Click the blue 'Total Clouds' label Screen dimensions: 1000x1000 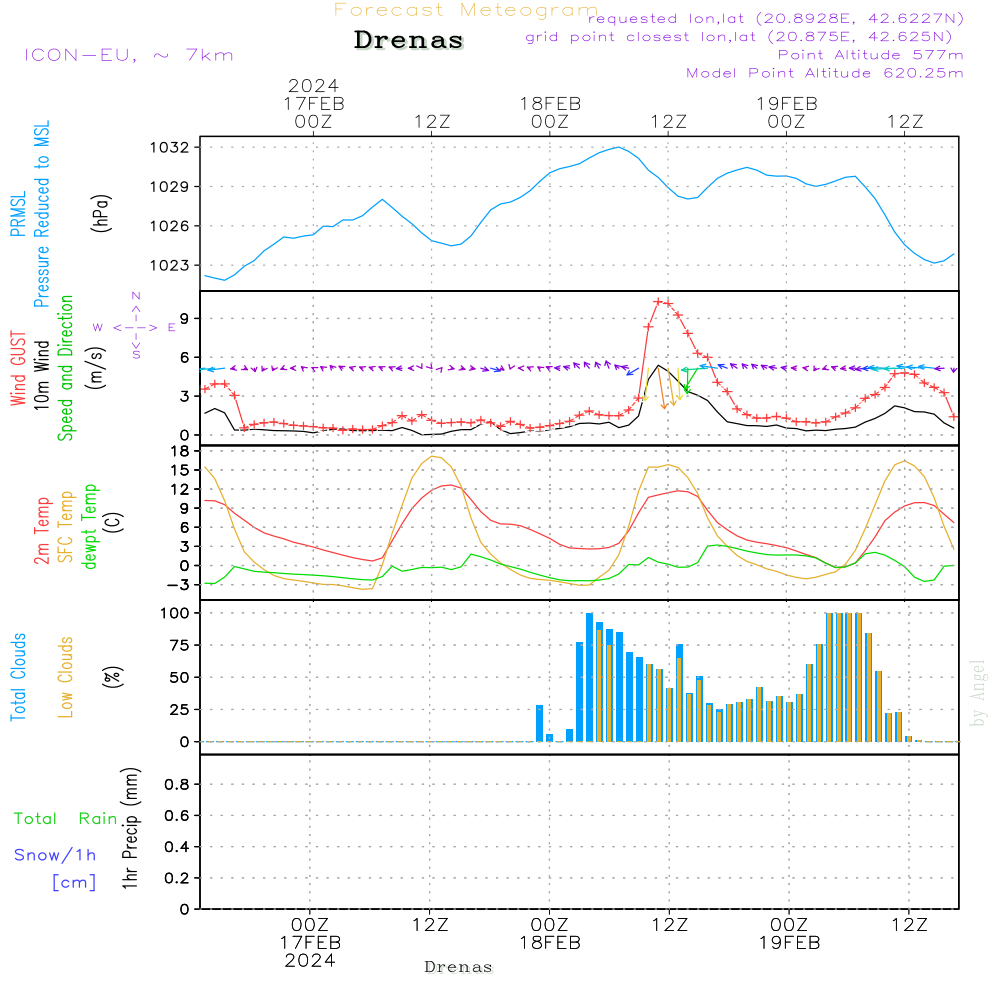[x=18, y=677]
